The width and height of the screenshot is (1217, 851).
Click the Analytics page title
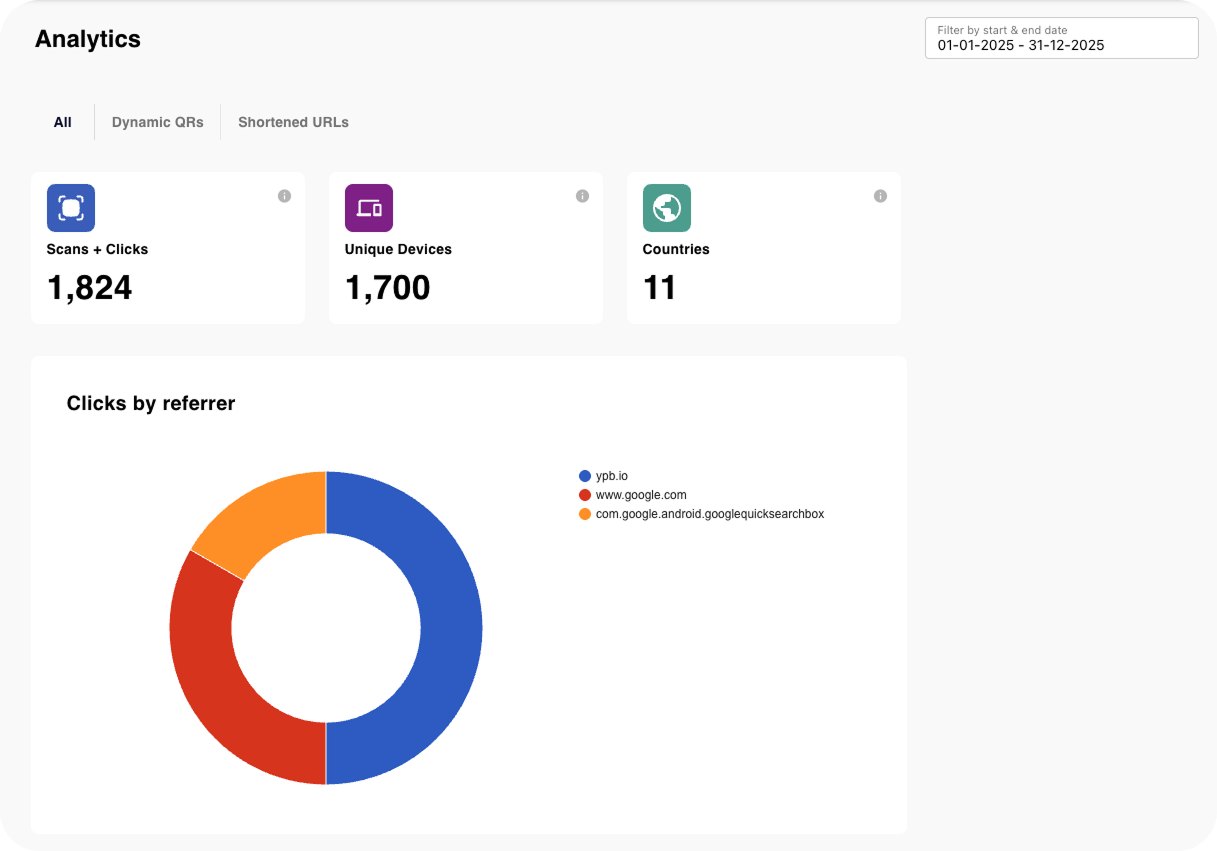coord(88,39)
